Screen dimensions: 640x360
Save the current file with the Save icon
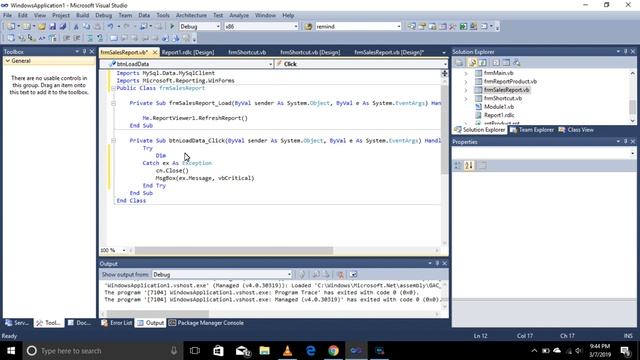point(53,27)
